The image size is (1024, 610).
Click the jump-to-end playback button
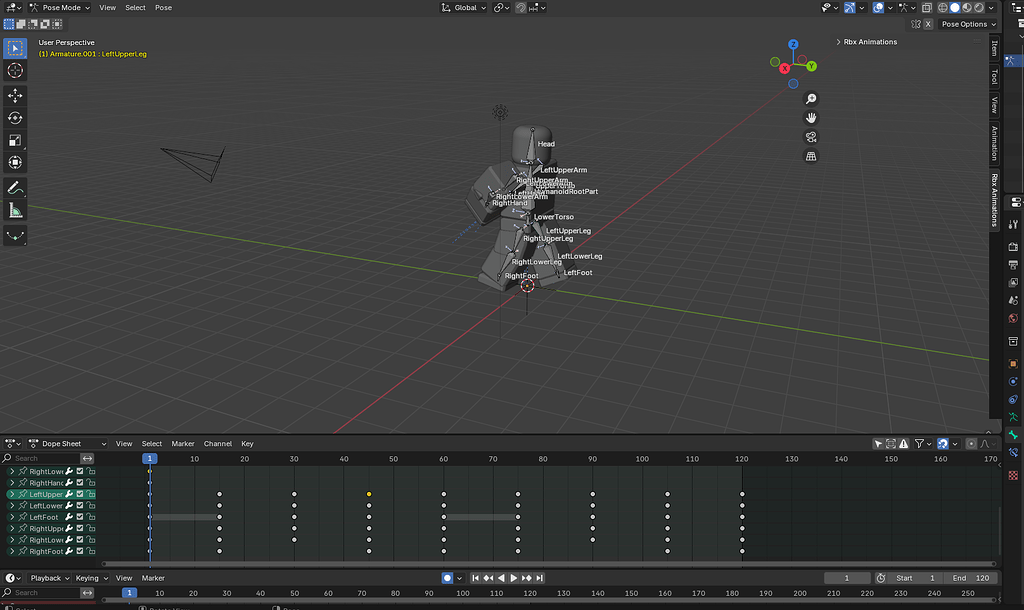[539, 577]
